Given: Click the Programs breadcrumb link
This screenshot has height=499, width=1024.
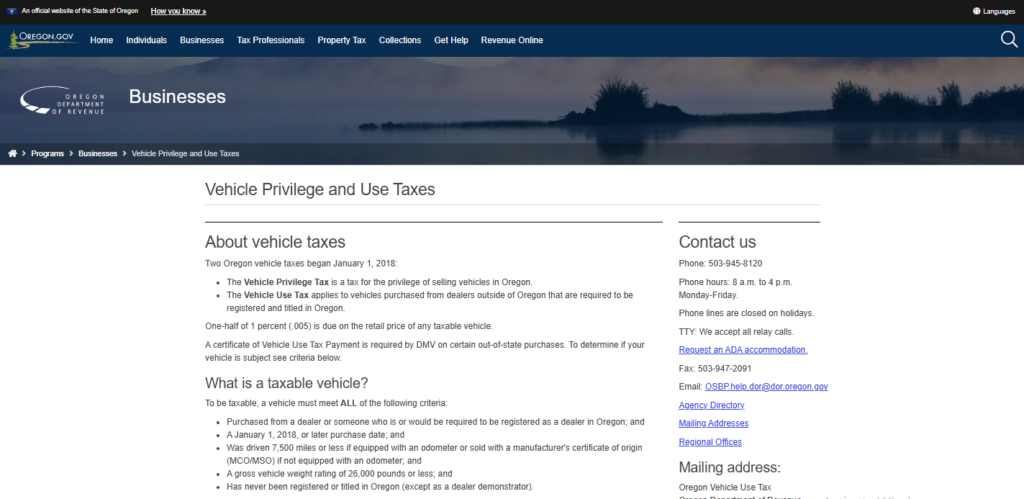Looking at the screenshot, I should point(47,154).
